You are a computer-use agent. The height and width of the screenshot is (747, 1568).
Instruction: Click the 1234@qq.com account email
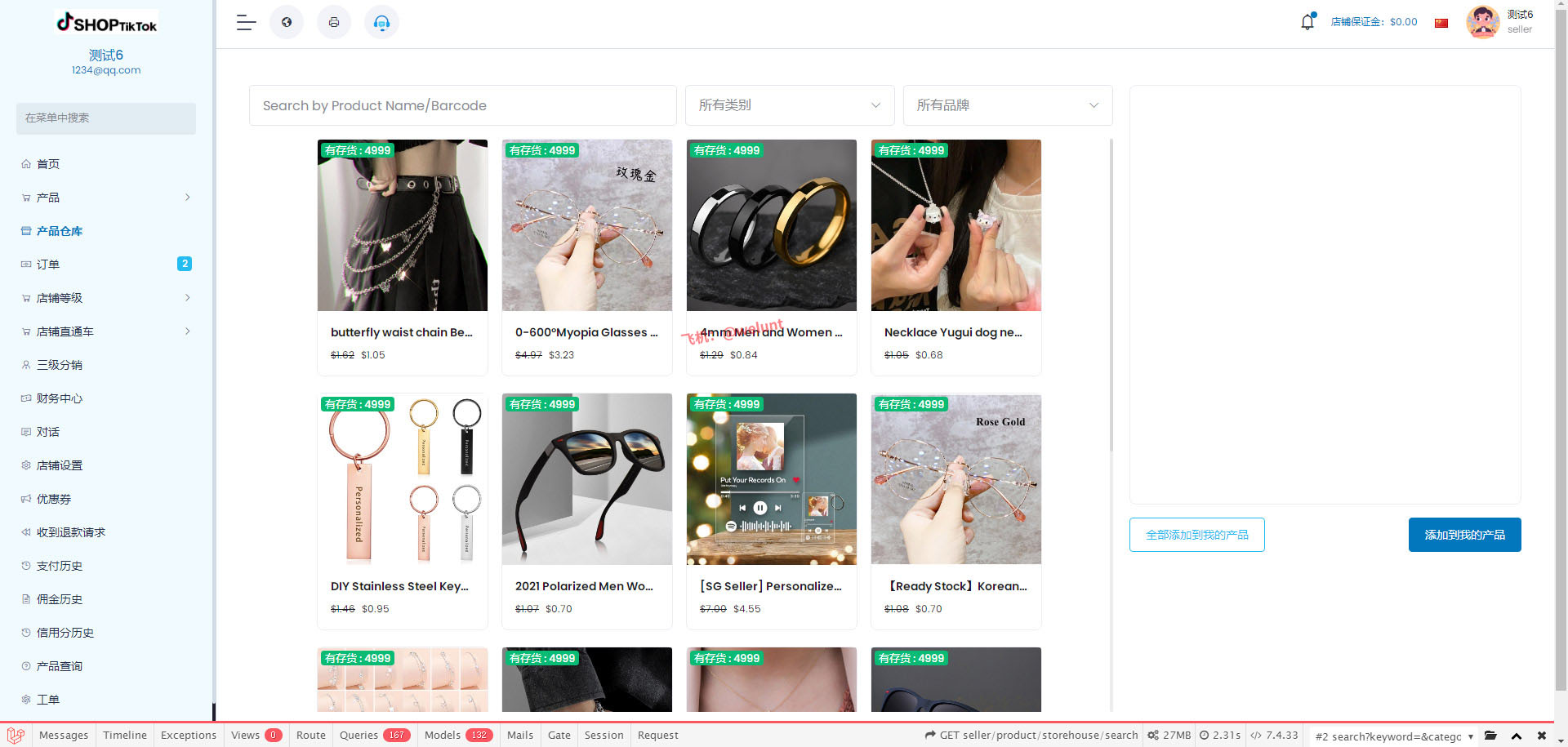pos(106,70)
